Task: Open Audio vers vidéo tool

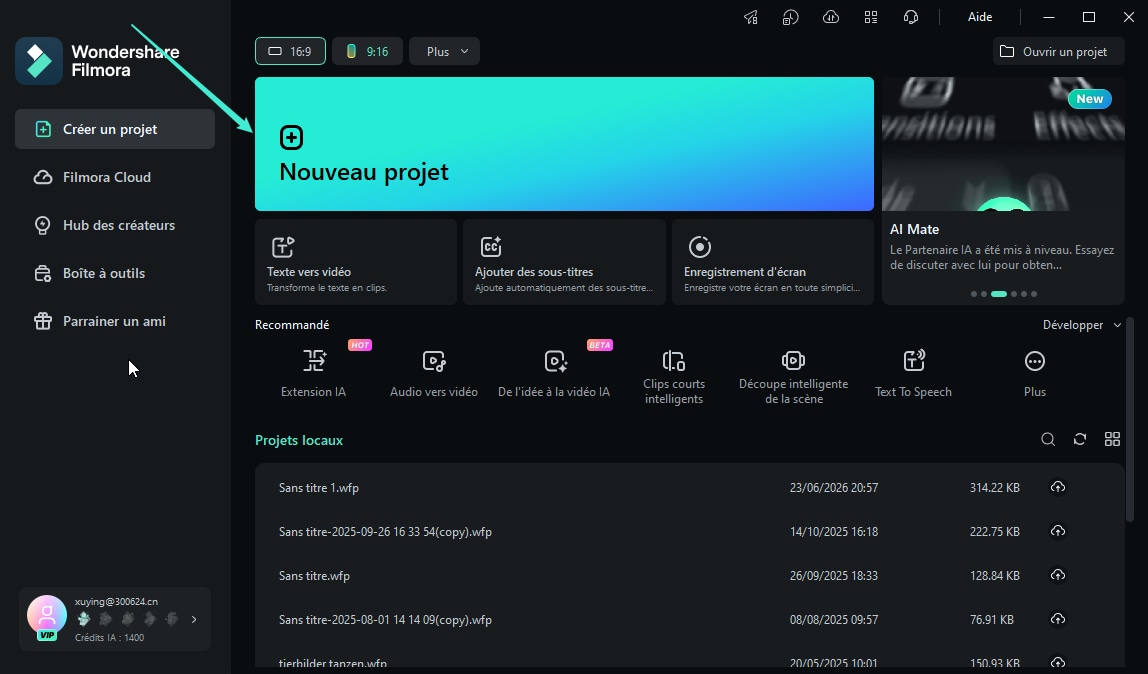Action: (x=433, y=373)
